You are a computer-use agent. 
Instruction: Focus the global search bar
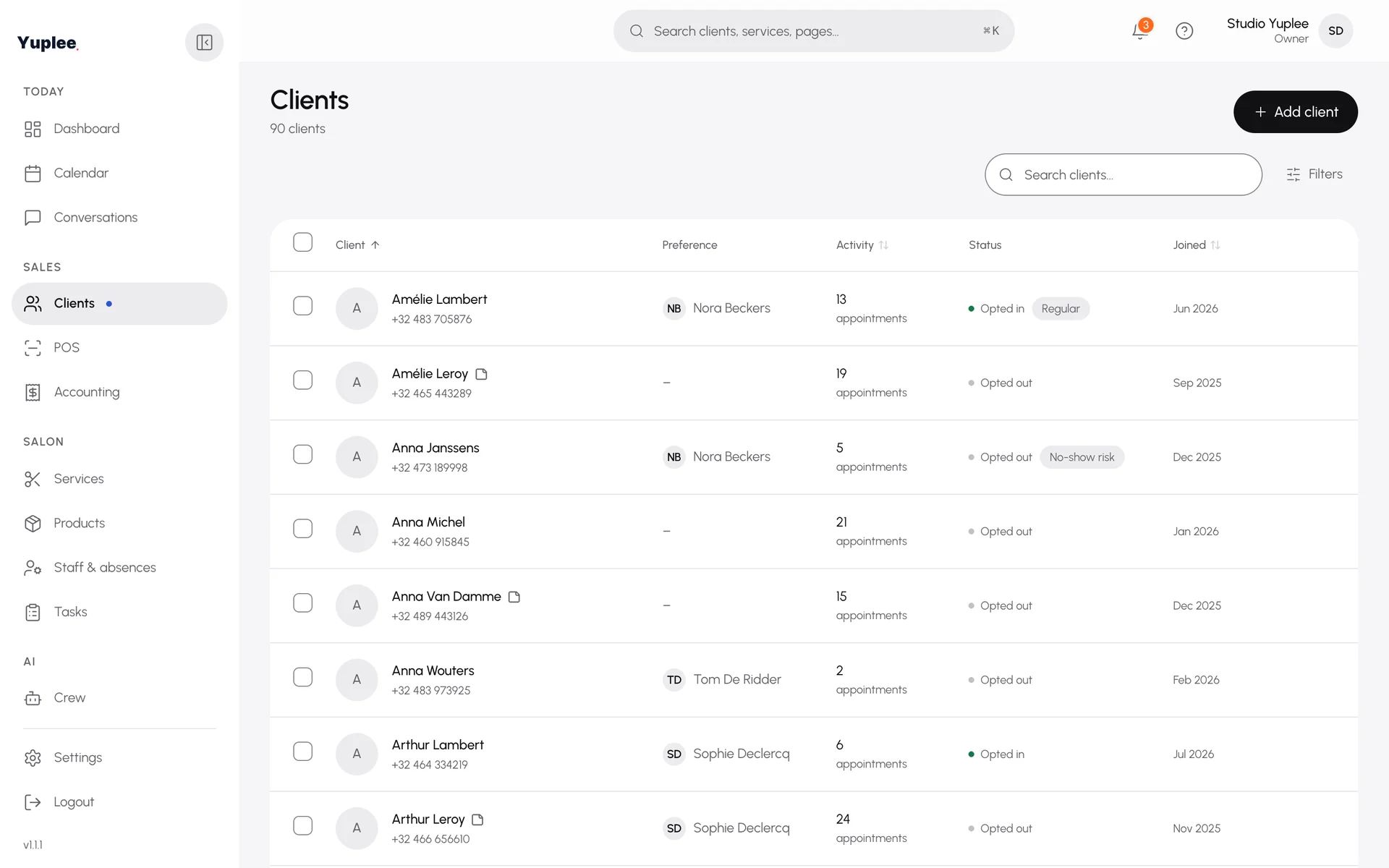[814, 31]
